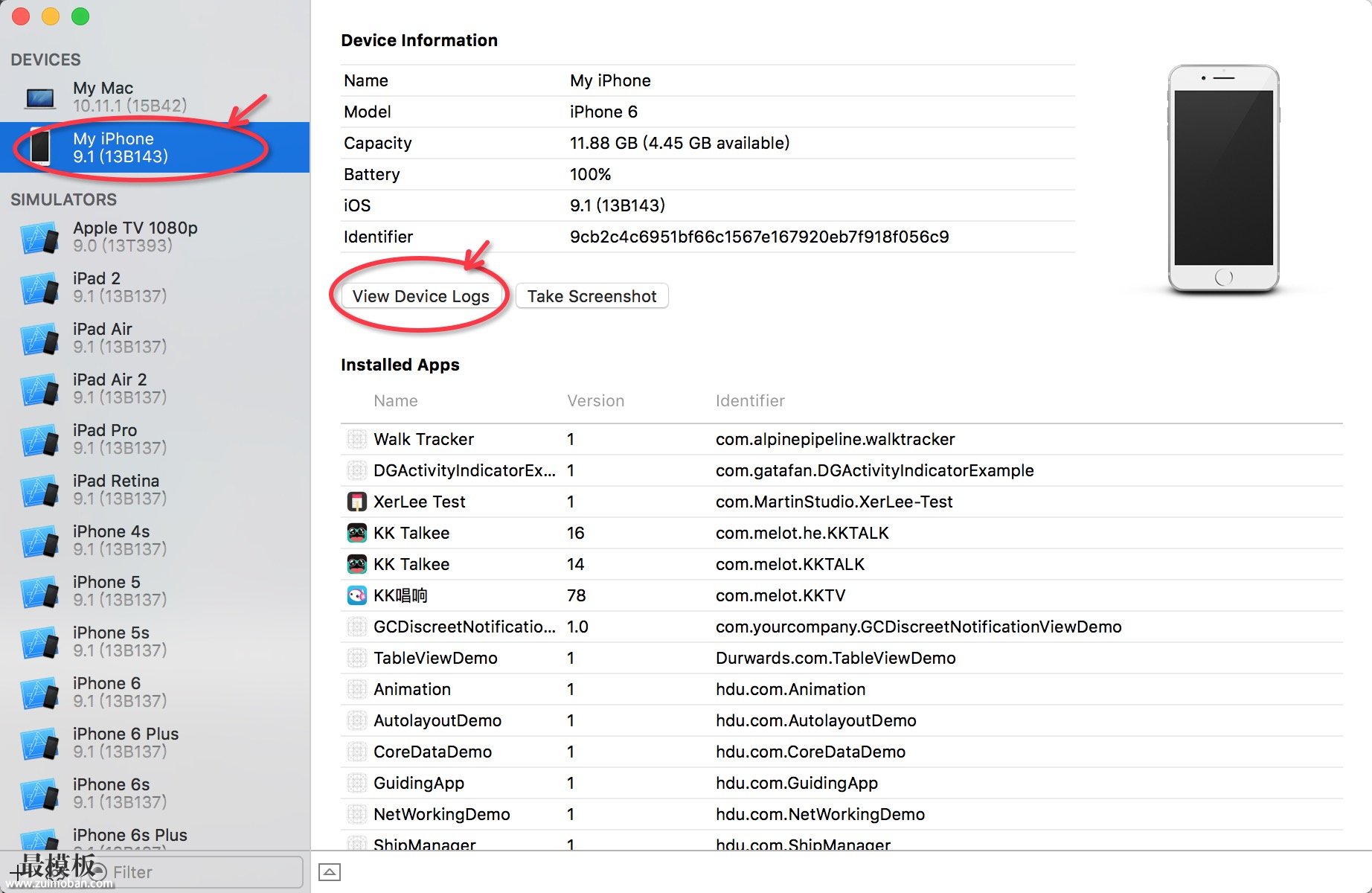Viewport: 1372px width, 893px height.
Task: Select the DGActivityIndicatorEx... app row
Action: [x=842, y=470]
